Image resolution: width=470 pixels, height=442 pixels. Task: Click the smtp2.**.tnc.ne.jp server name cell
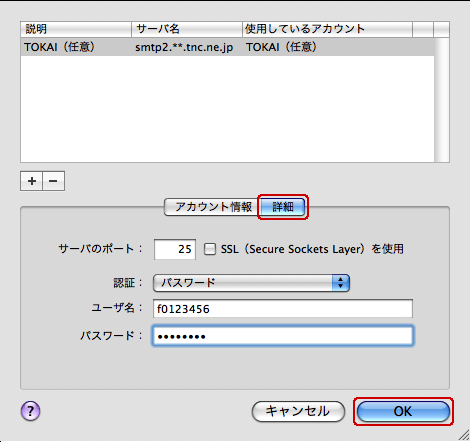coord(184,47)
